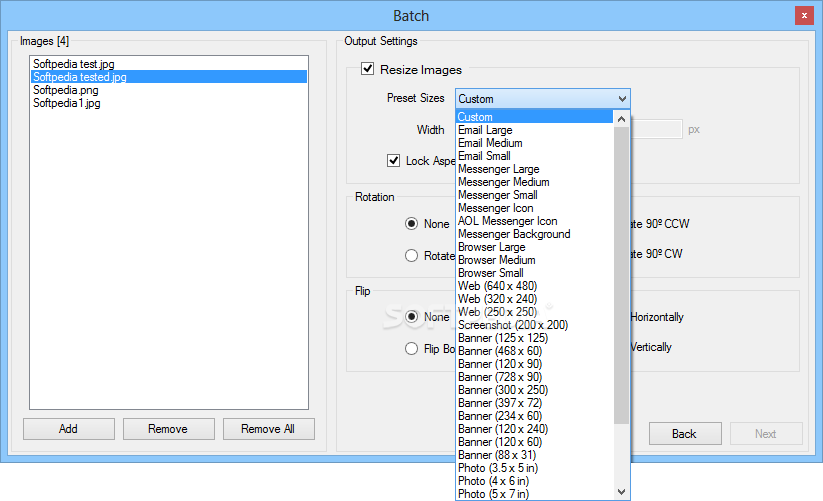Viewport: 823px width, 501px height.
Task: Choose Messenger Large preset
Action: [x=534, y=169]
